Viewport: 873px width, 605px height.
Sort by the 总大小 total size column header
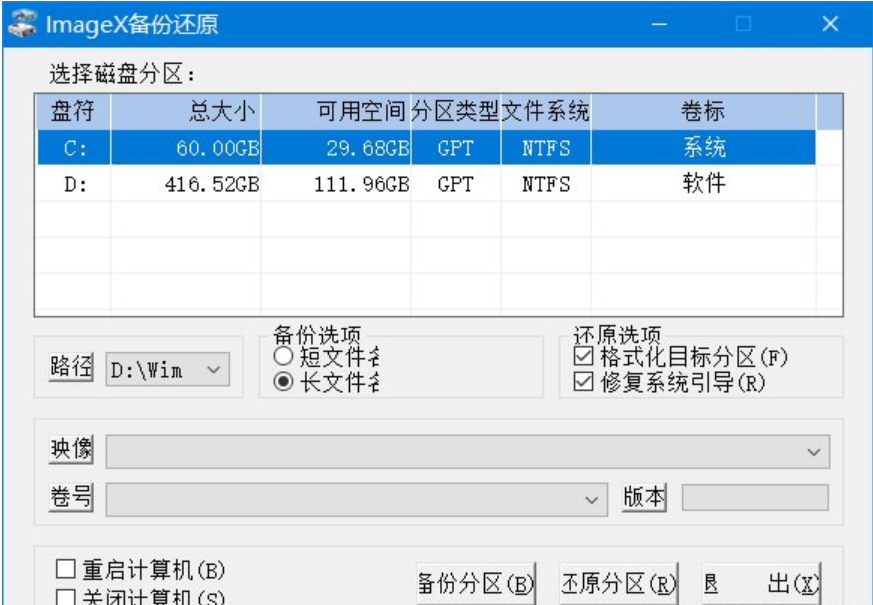click(x=186, y=112)
